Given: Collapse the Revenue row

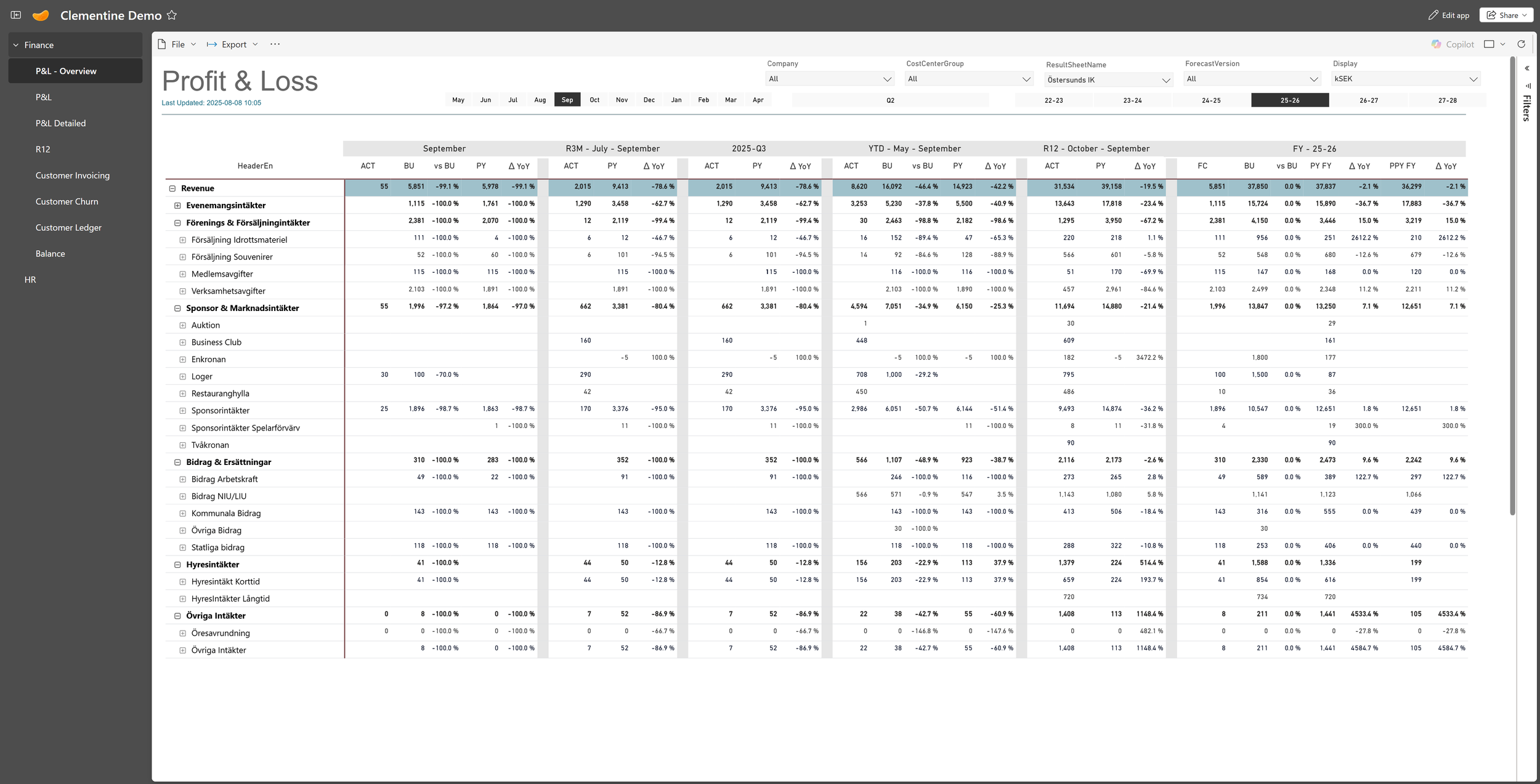Looking at the screenshot, I should [x=172, y=188].
